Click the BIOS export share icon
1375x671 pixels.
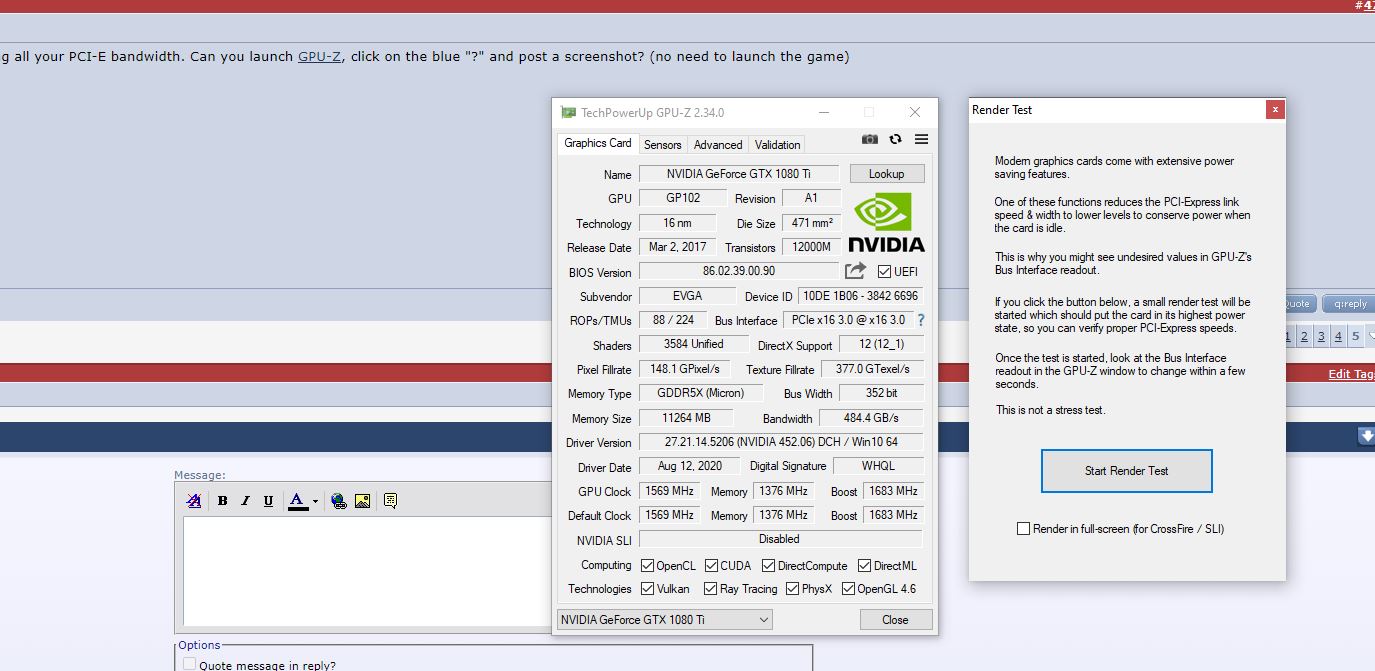pyautogui.click(x=855, y=271)
